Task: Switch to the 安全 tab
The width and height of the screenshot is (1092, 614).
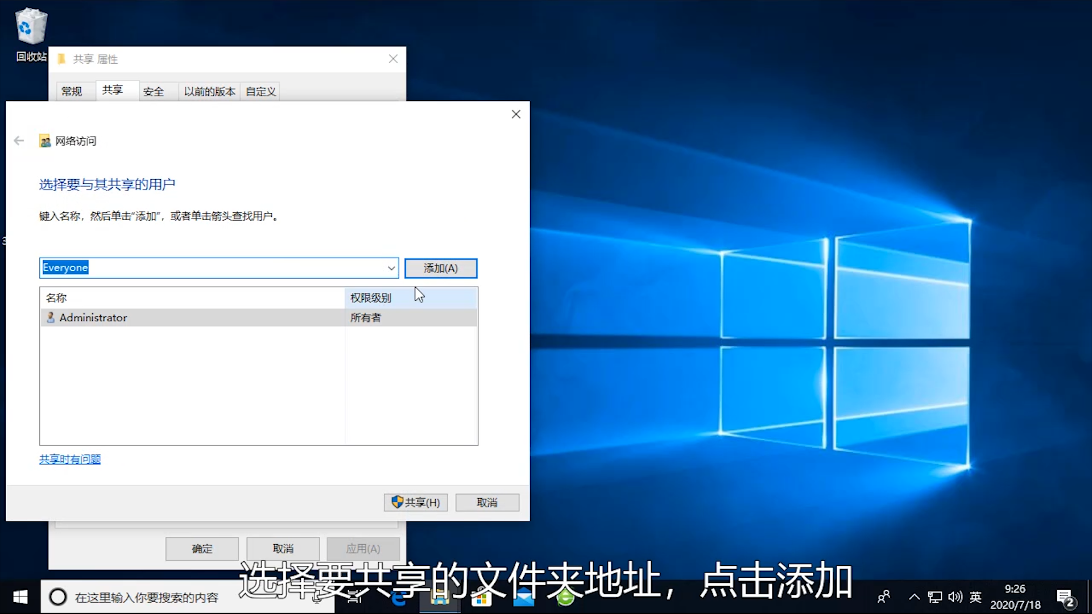Action: coord(153,91)
